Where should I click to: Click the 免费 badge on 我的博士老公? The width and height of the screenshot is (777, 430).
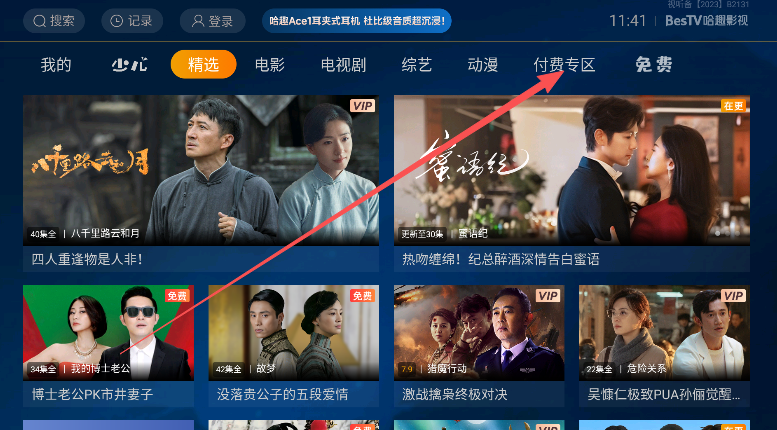tap(177, 296)
